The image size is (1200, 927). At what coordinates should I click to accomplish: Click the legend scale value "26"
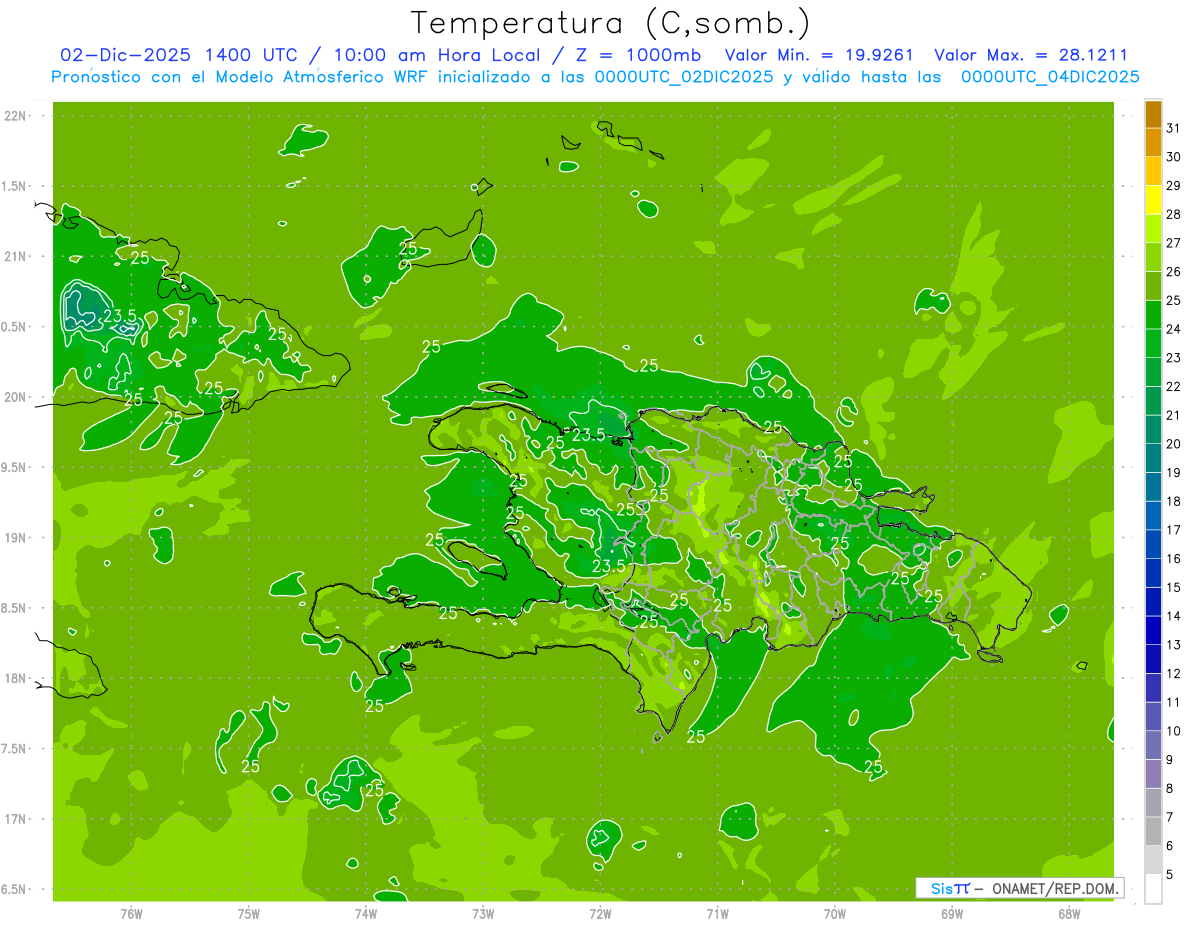1174,271
